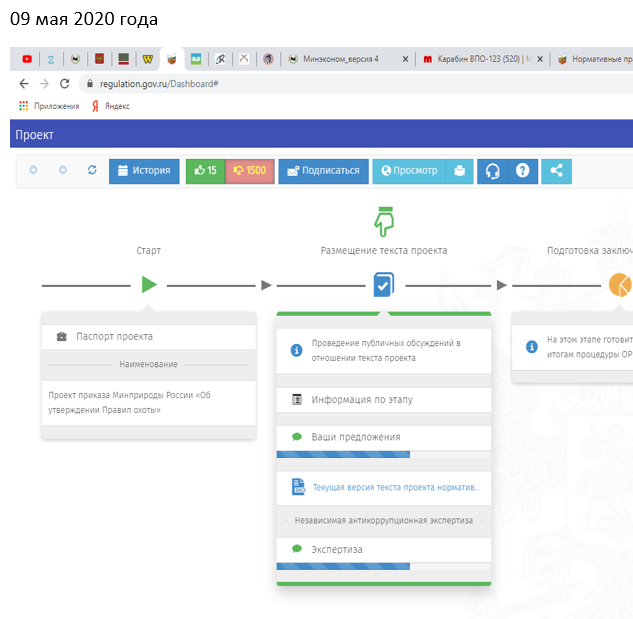Image resolution: width=633 pixels, height=619 pixels.
Task: Click the headset support icon
Action: [492, 171]
